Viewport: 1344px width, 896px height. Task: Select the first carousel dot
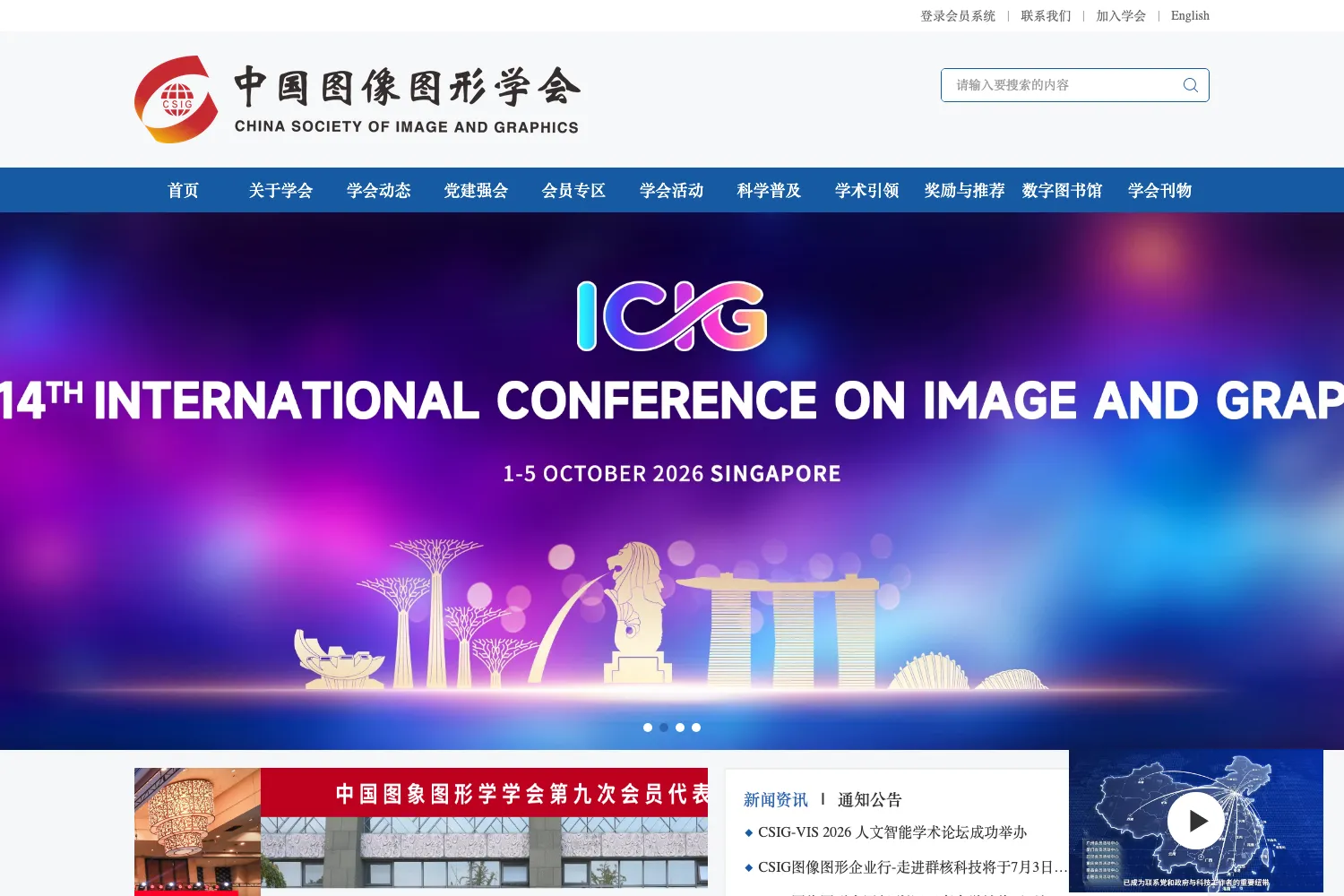click(648, 728)
